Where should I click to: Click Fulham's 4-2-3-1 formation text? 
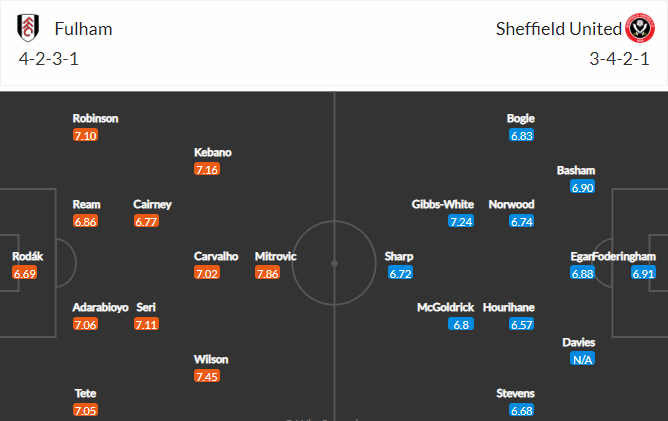click(x=49, y=59)
